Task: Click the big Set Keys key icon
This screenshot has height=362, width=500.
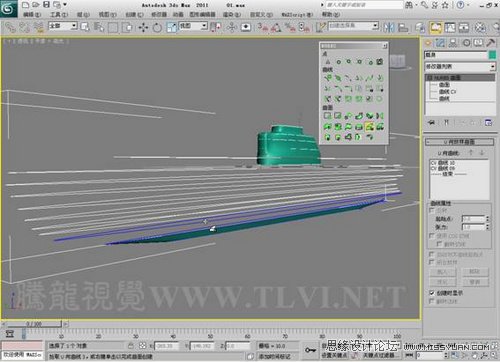Action: click(310, 350)
